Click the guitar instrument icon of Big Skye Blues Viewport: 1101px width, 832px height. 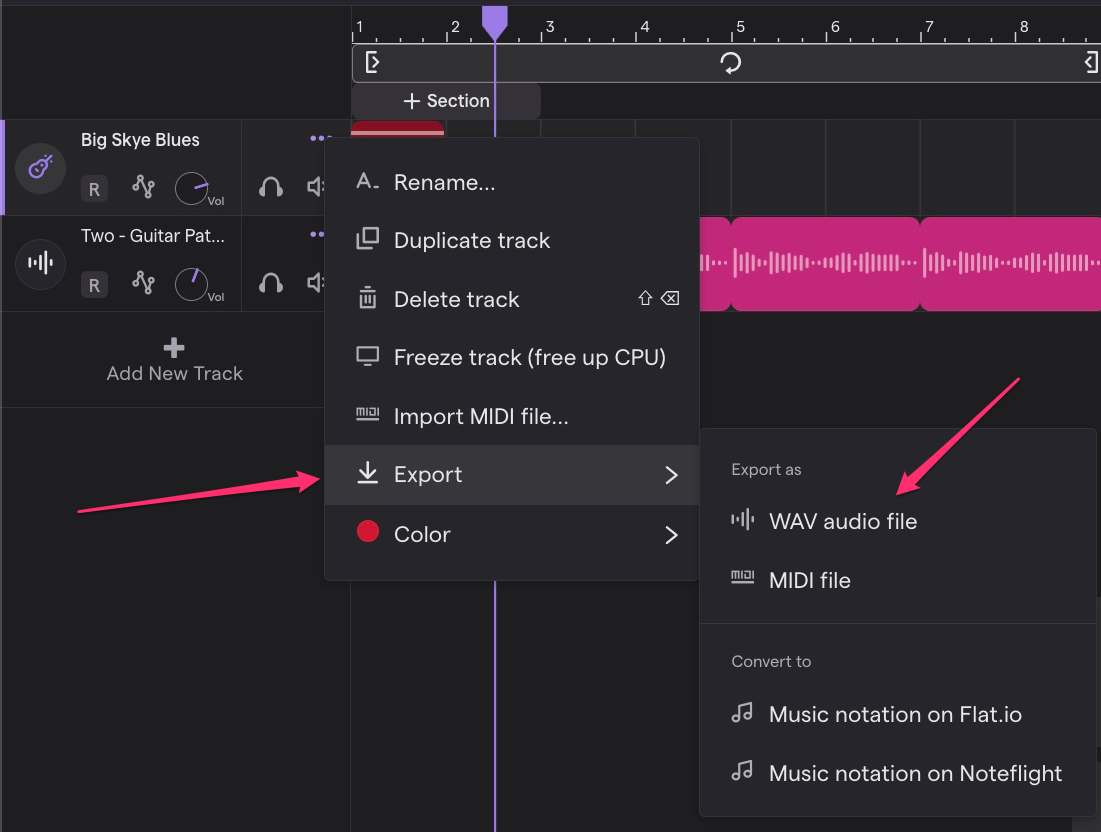coord(41,167)
